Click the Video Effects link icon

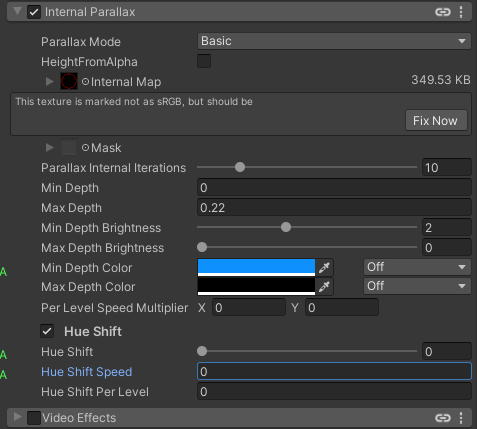[443, 418]
